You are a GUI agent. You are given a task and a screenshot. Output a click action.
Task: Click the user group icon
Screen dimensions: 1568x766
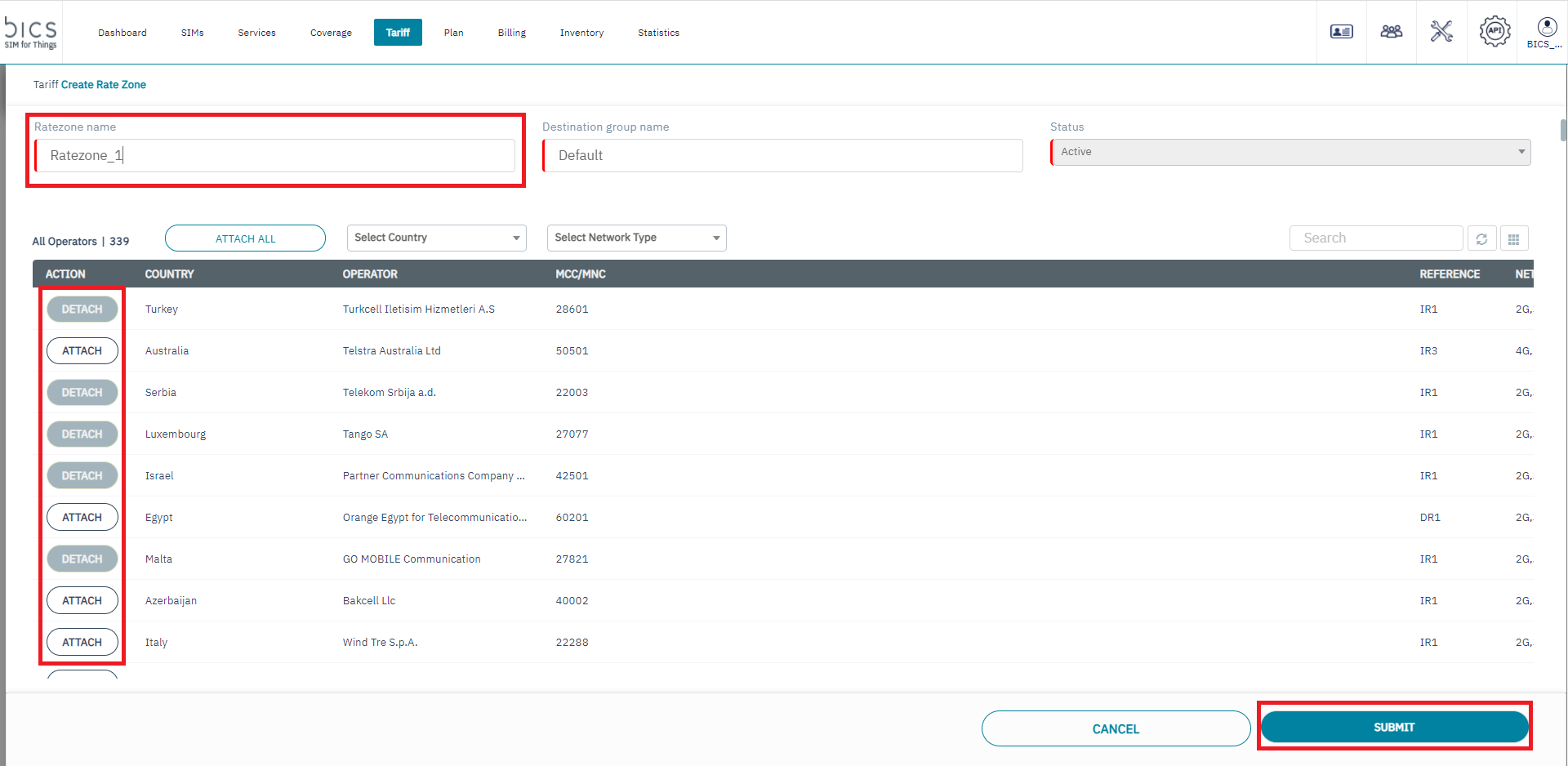pos(1391,32)
